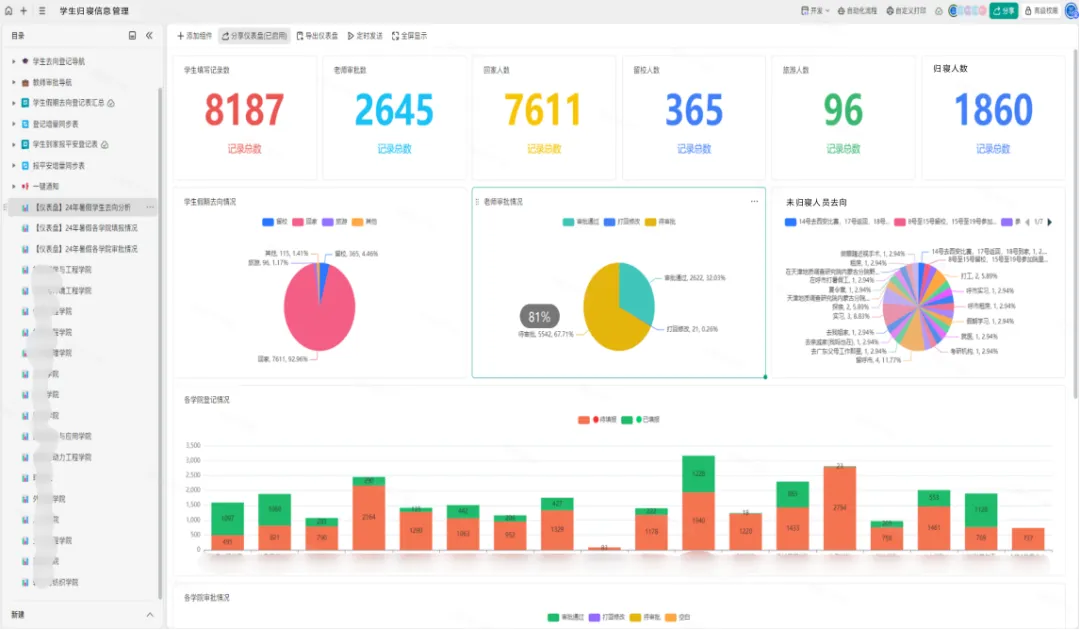Click the panel icon in 目录 header
The height and width of the screenshot is (630, 1080).
point(132,35)
